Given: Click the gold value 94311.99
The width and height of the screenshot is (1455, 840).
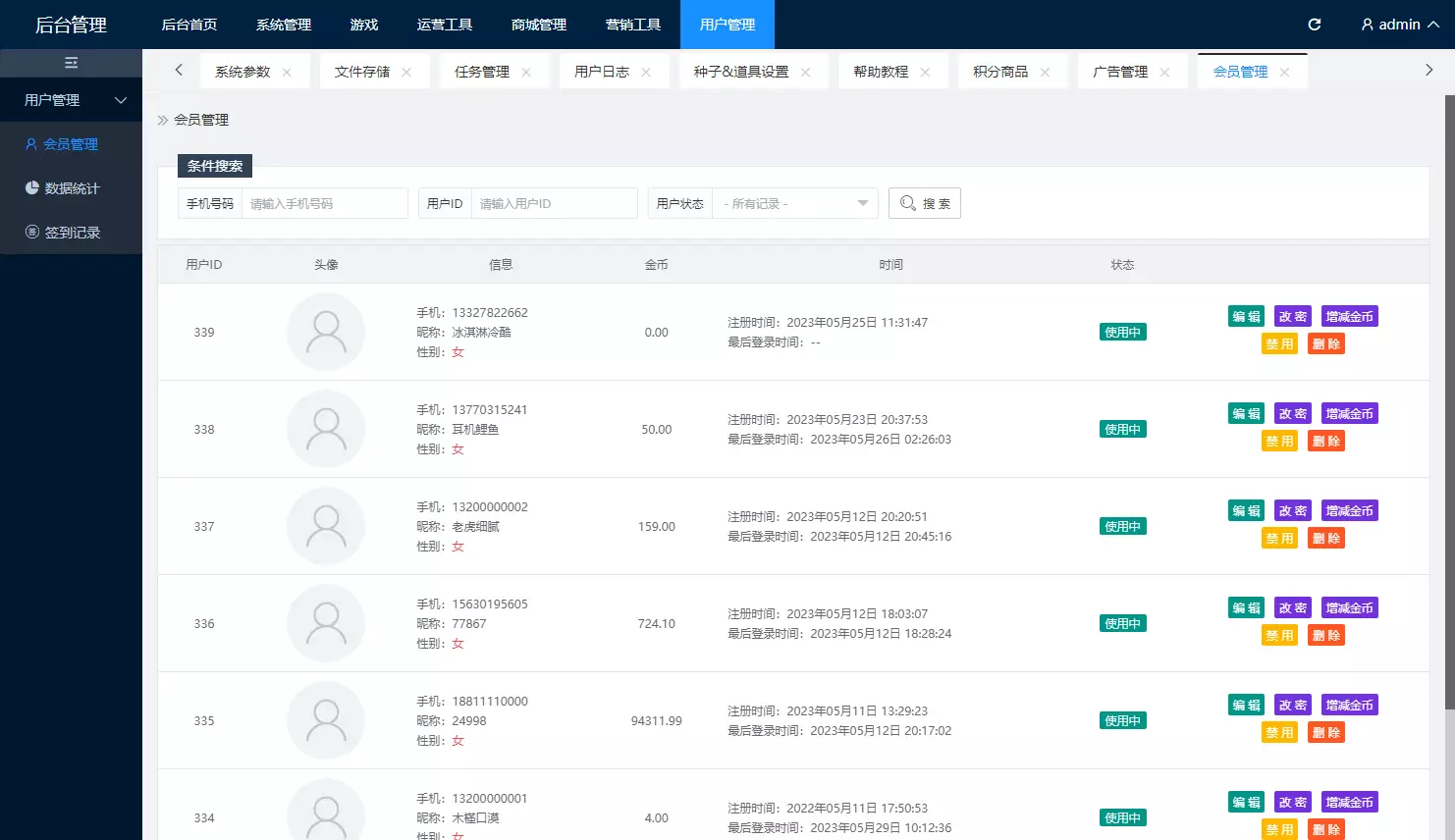Looking at the screenshot, I should [x=656, y=720].
